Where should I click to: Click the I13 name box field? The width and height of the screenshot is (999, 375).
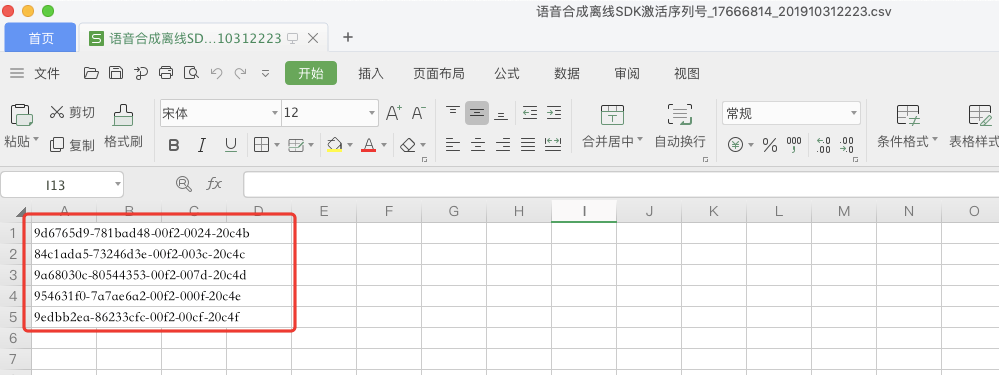(x=62, y=185)
